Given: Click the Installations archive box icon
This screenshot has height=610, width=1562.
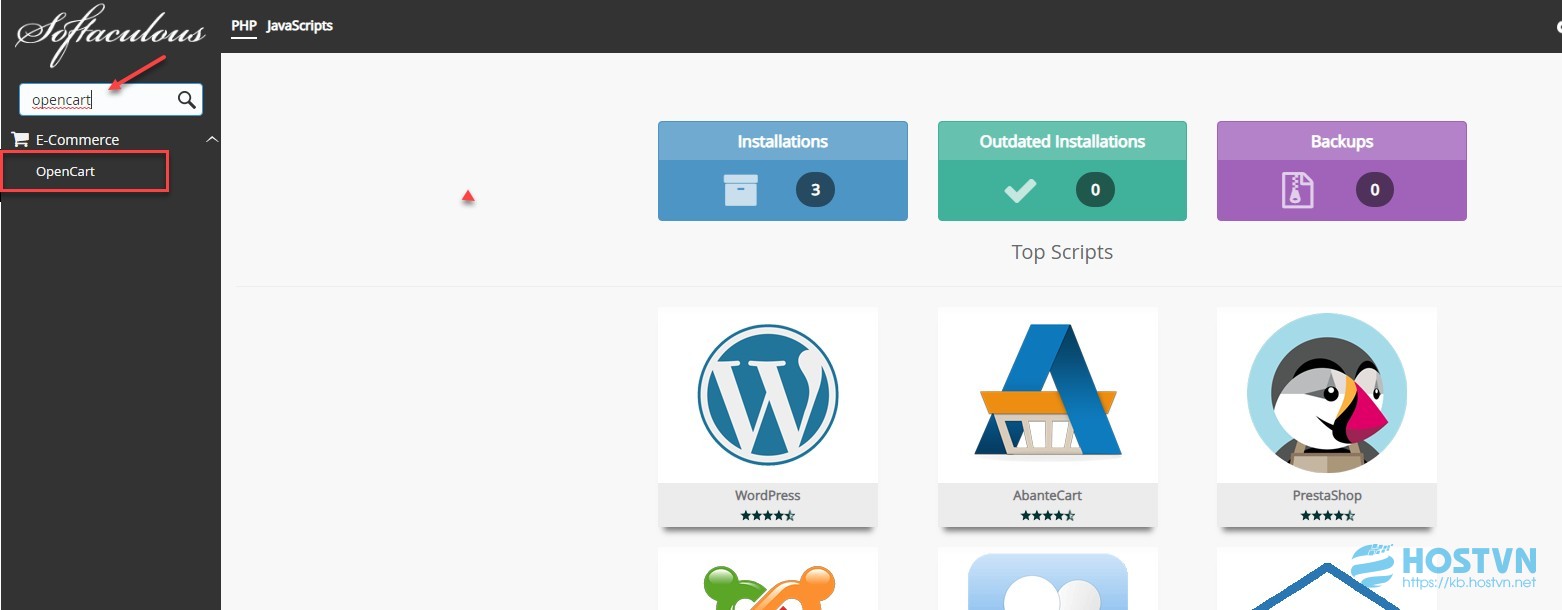Looking at the screenshot, I should point(741,190).
